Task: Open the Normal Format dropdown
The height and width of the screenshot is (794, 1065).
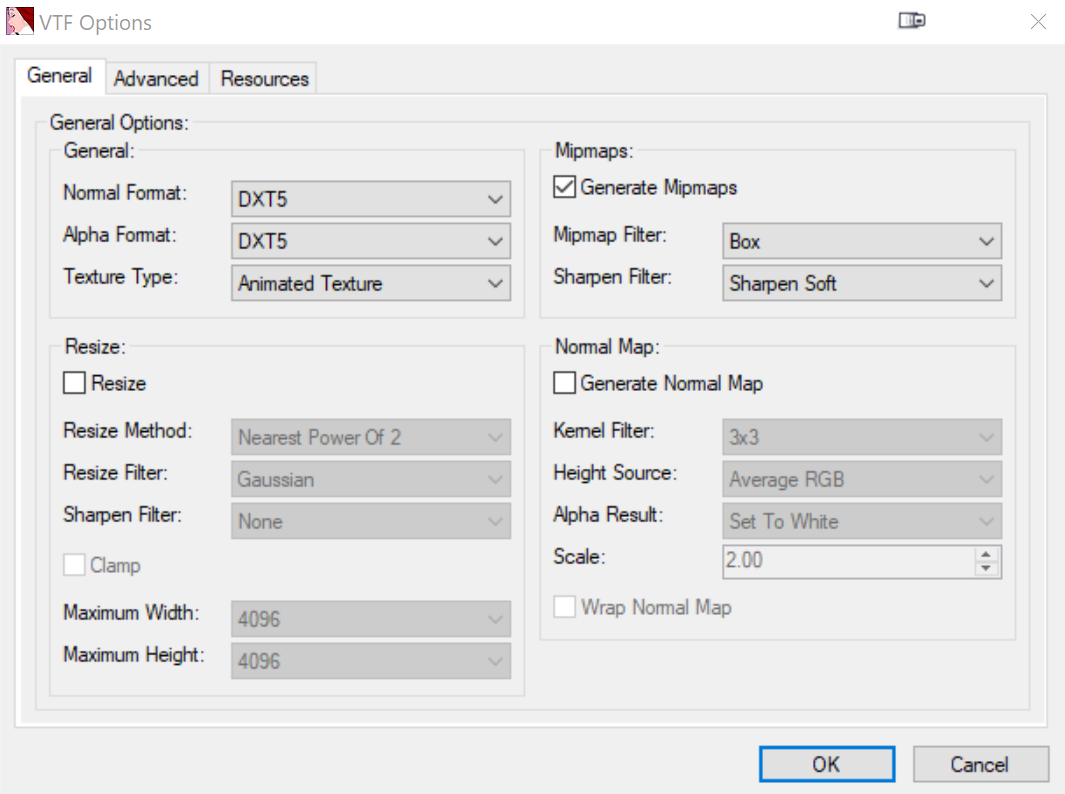Action: (370, 200)
